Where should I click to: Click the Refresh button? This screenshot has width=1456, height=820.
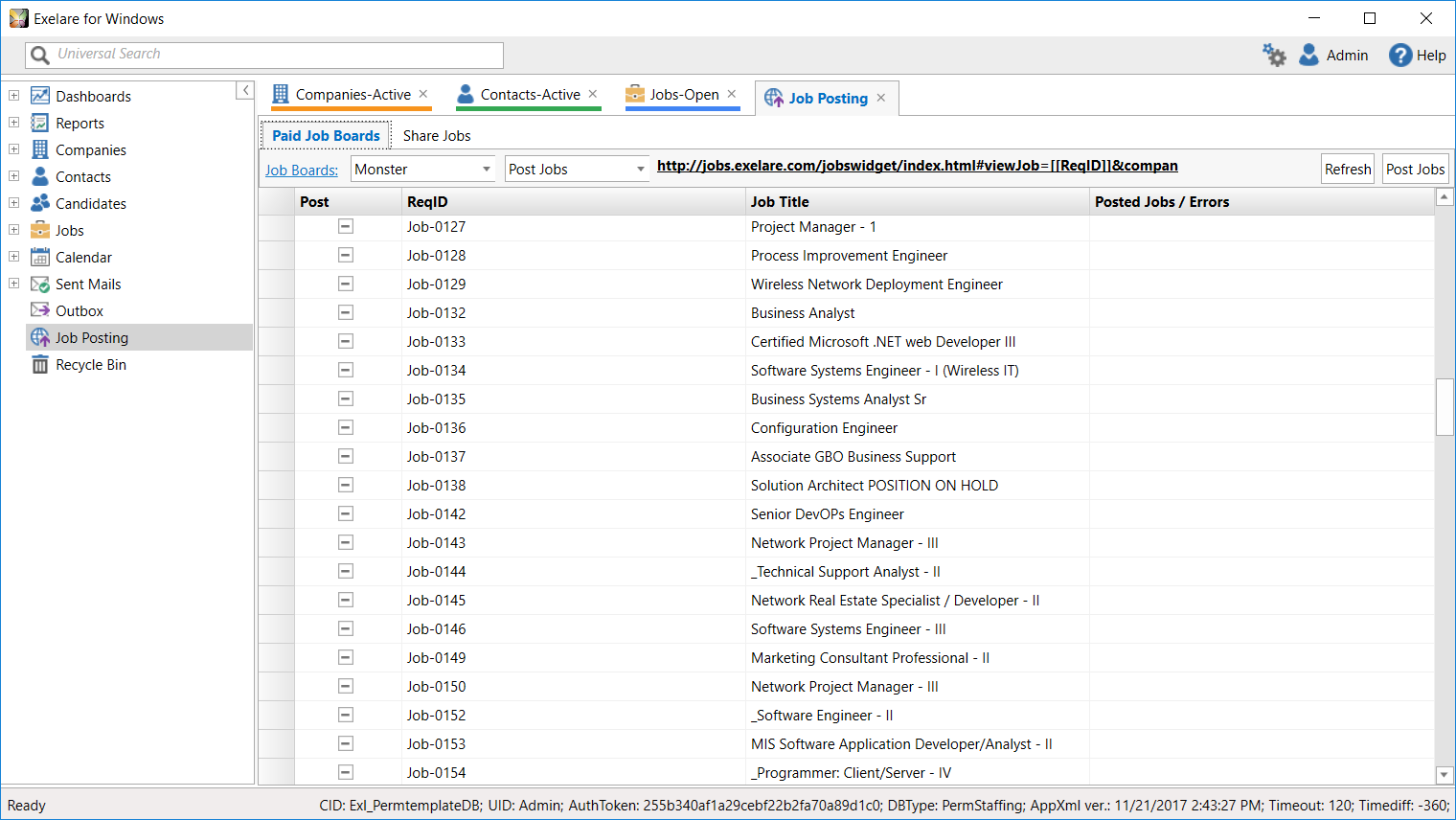pos(1348,169)
